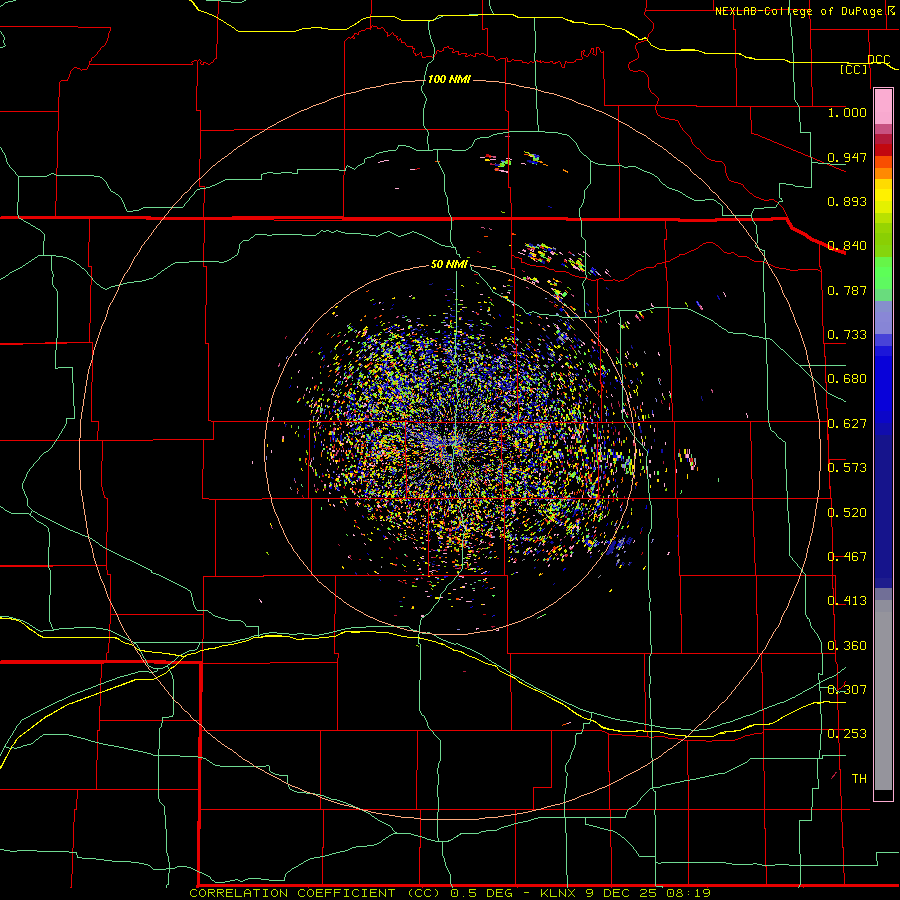Click the 100 NMI range ring label
The width and height of the screenshot is (900, 900).
449,79
